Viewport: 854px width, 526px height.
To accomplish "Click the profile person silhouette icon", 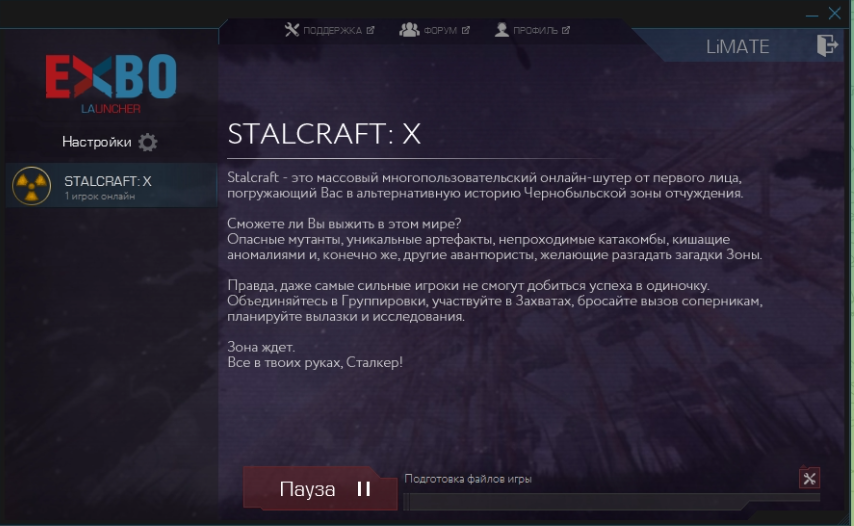I will coord(502,30).
